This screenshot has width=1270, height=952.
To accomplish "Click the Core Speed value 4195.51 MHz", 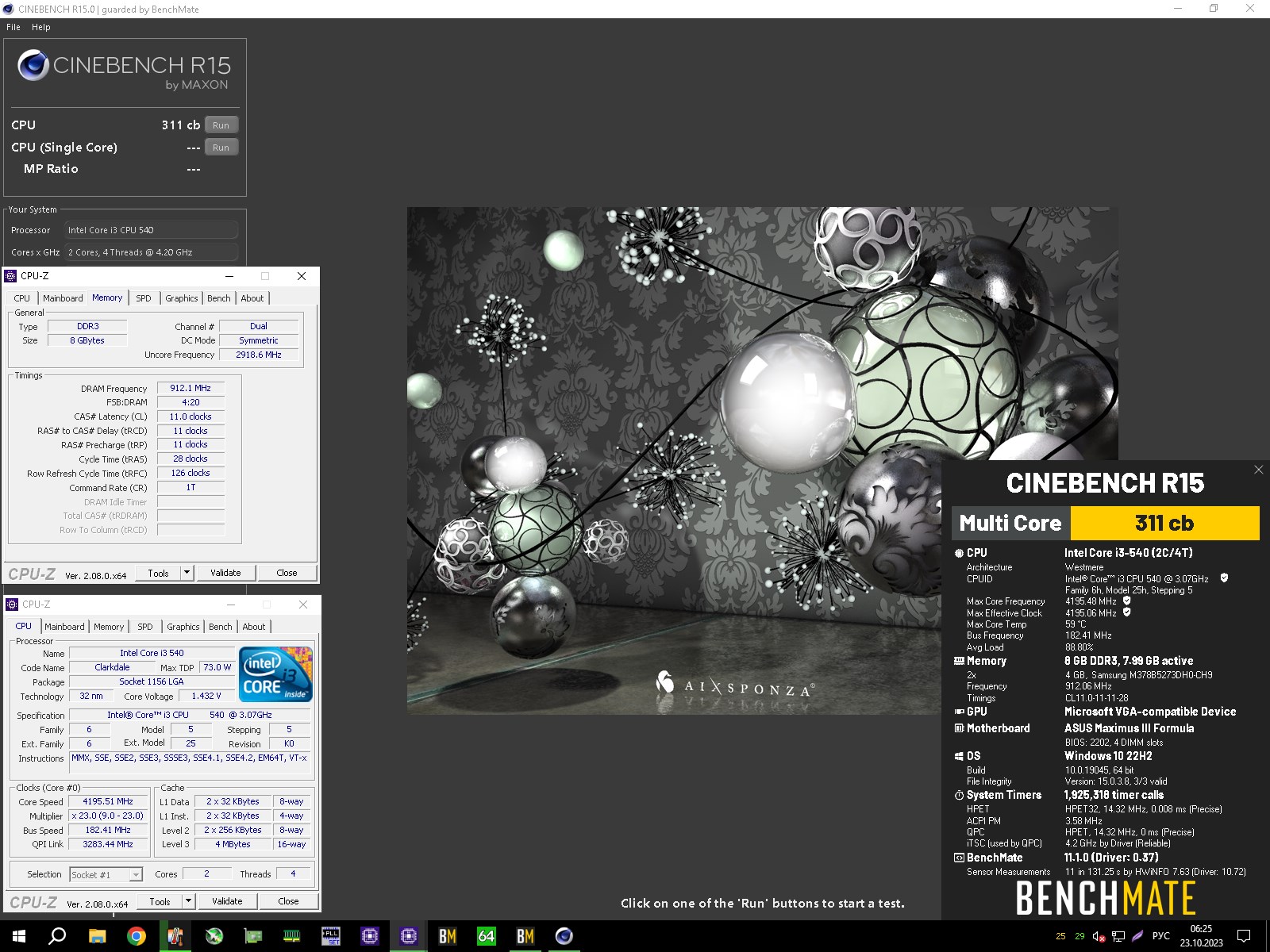I will click(x=108, y=801).
